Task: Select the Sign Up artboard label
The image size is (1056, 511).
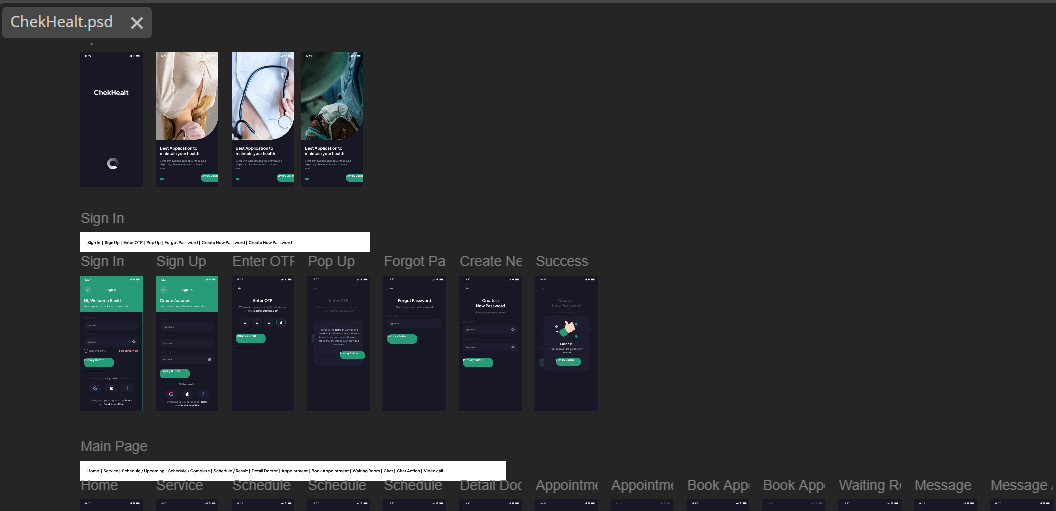Action: 181,261
